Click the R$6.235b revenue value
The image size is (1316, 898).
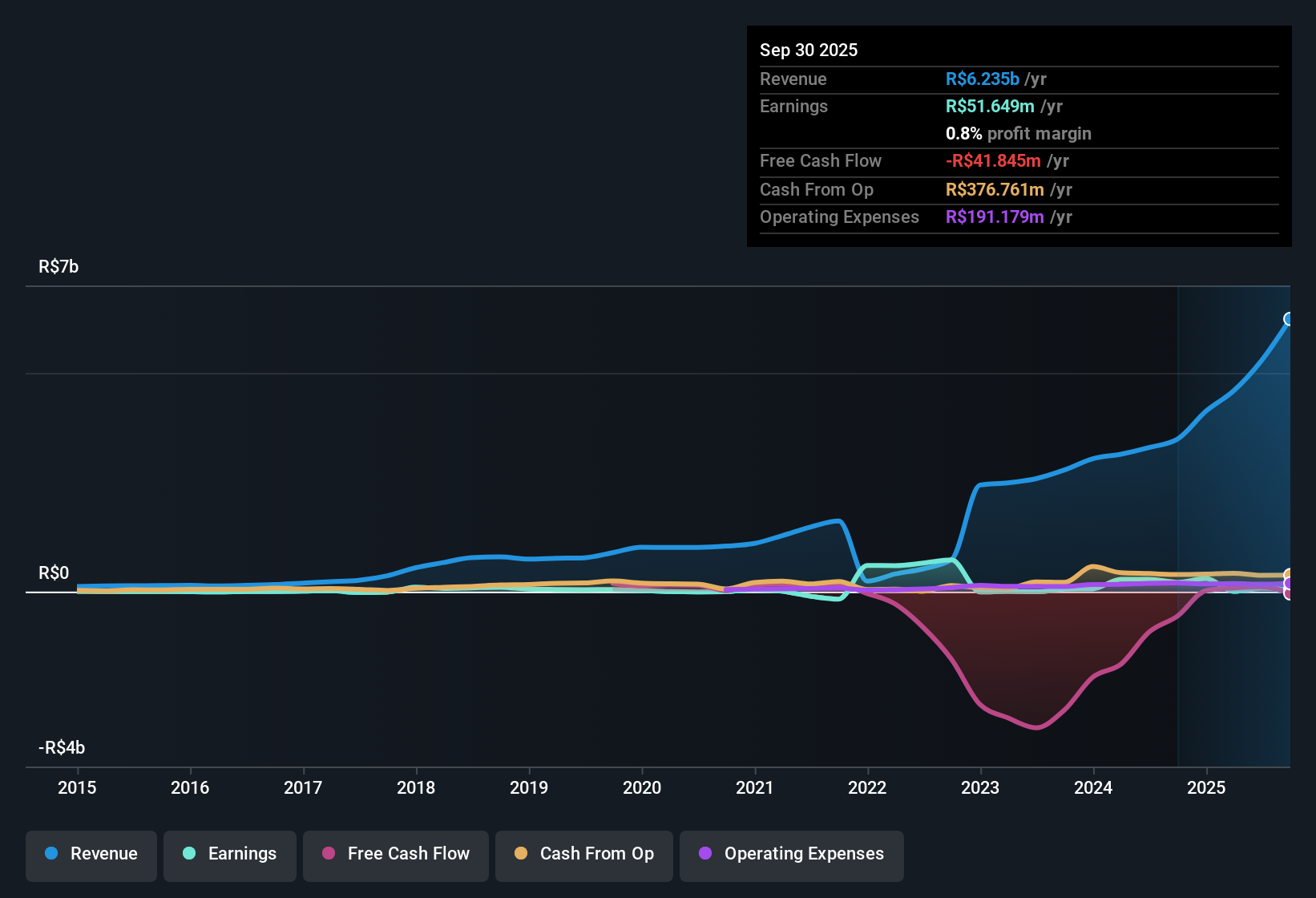tap(983, 79)
